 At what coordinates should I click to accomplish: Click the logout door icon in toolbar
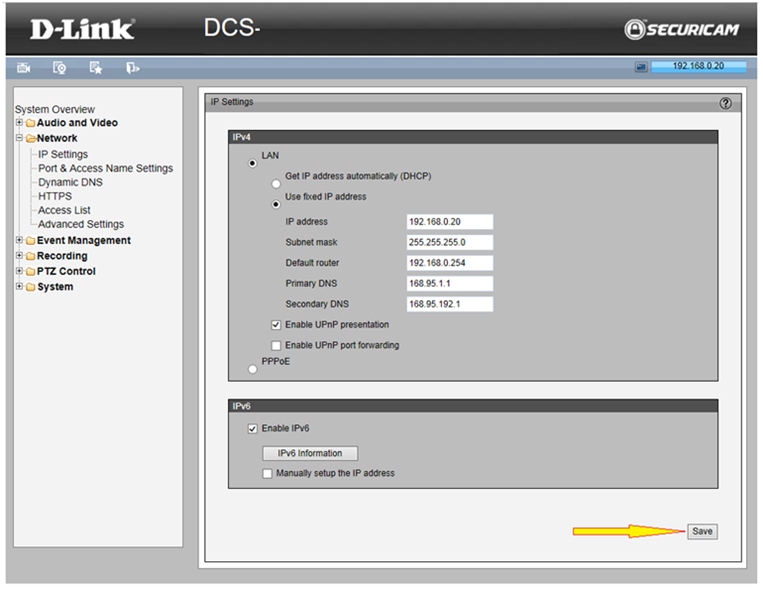tap(132, 68)
